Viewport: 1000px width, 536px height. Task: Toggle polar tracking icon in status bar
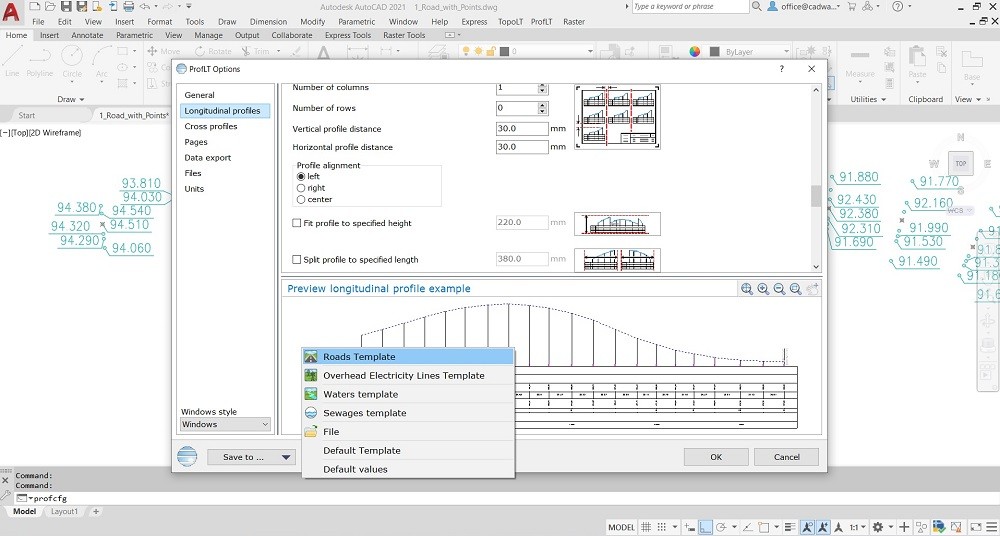721,527
